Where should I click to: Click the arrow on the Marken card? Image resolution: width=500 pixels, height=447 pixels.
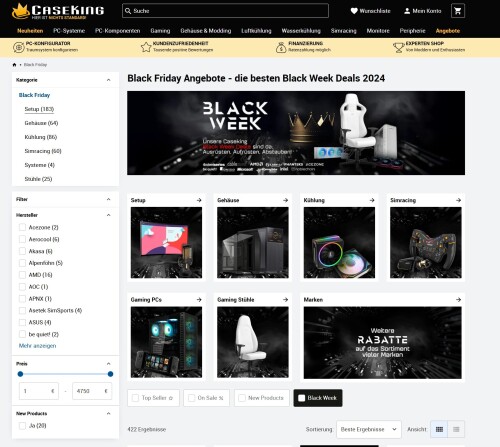458,300
